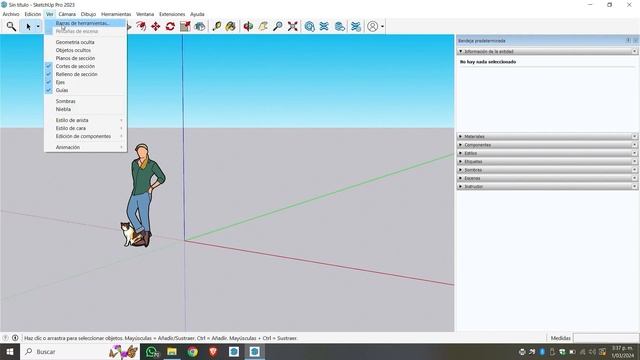Viewport: 640px width, 360px height.
Task: Pick the Tape Measure tool
Action: [x=216, y=27]
